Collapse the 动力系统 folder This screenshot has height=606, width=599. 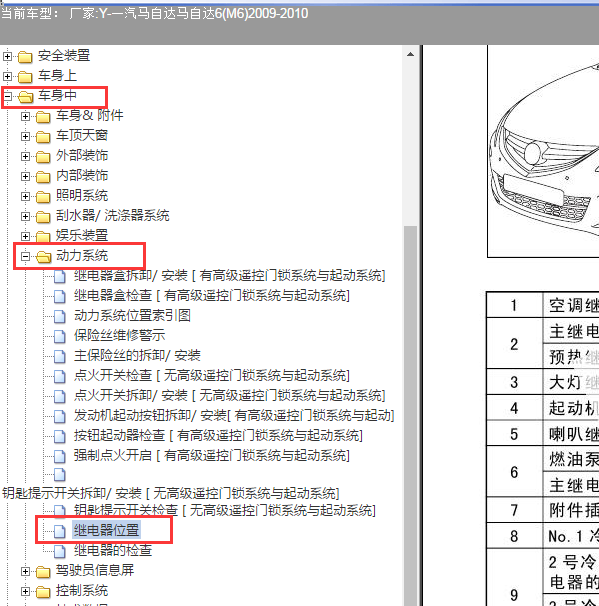click(26, 256)
